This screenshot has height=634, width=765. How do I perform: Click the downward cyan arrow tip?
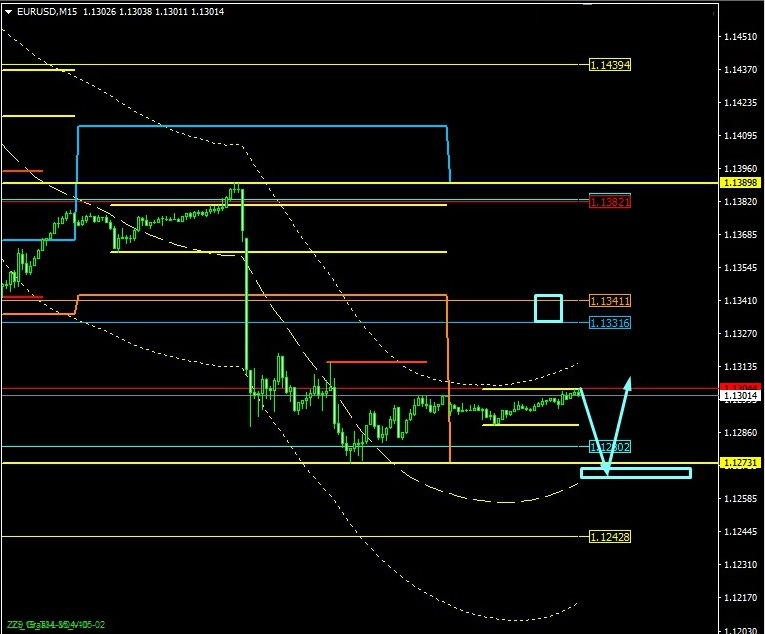606,470
